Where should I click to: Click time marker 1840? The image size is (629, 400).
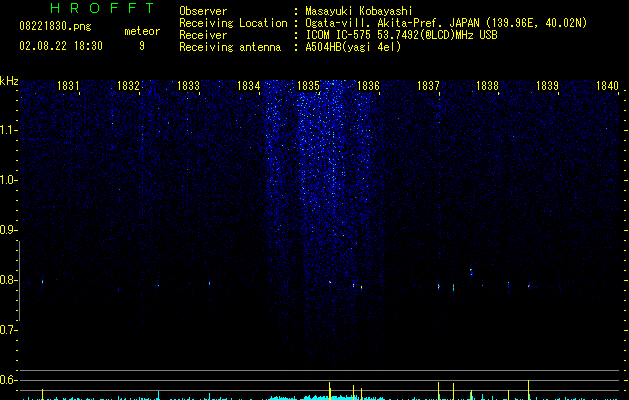click(607, 86)
